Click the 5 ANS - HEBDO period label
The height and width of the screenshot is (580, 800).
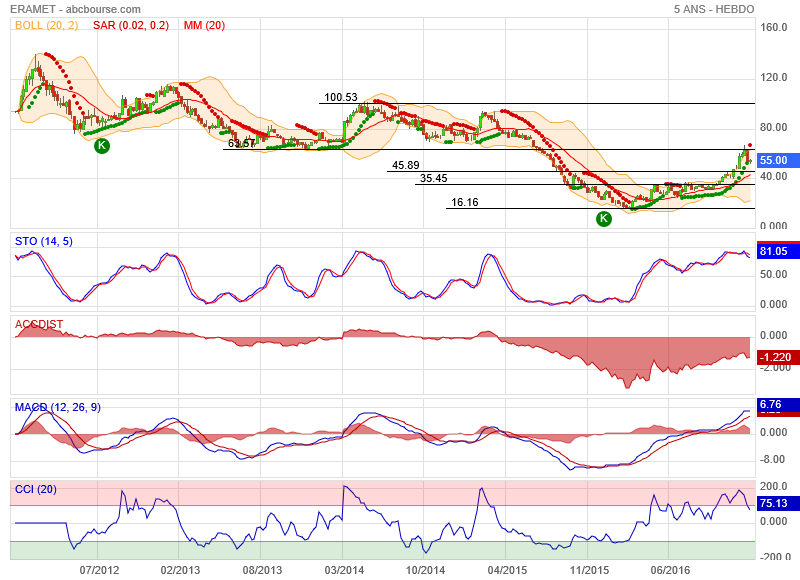click(715, 9)
